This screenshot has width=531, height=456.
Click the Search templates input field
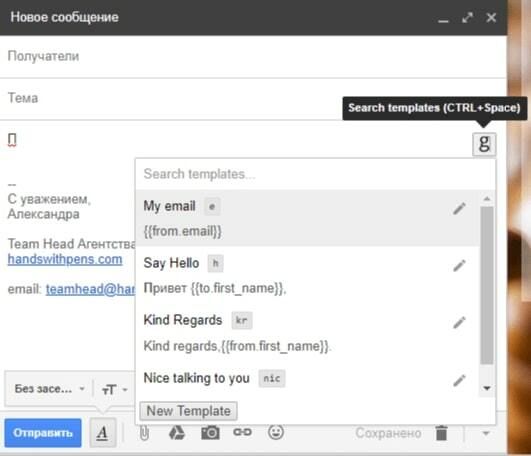click(x=315, y=174)
